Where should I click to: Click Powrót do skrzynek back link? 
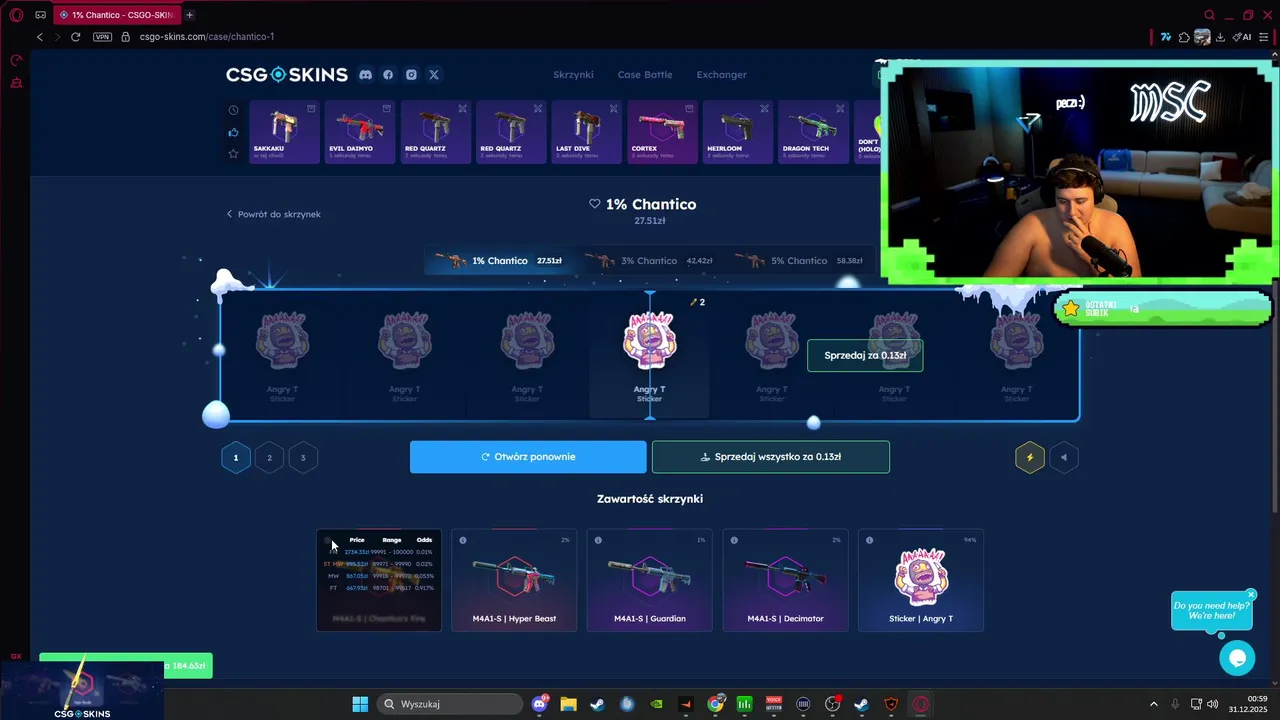pyautogui.click(x=273, y=214)
